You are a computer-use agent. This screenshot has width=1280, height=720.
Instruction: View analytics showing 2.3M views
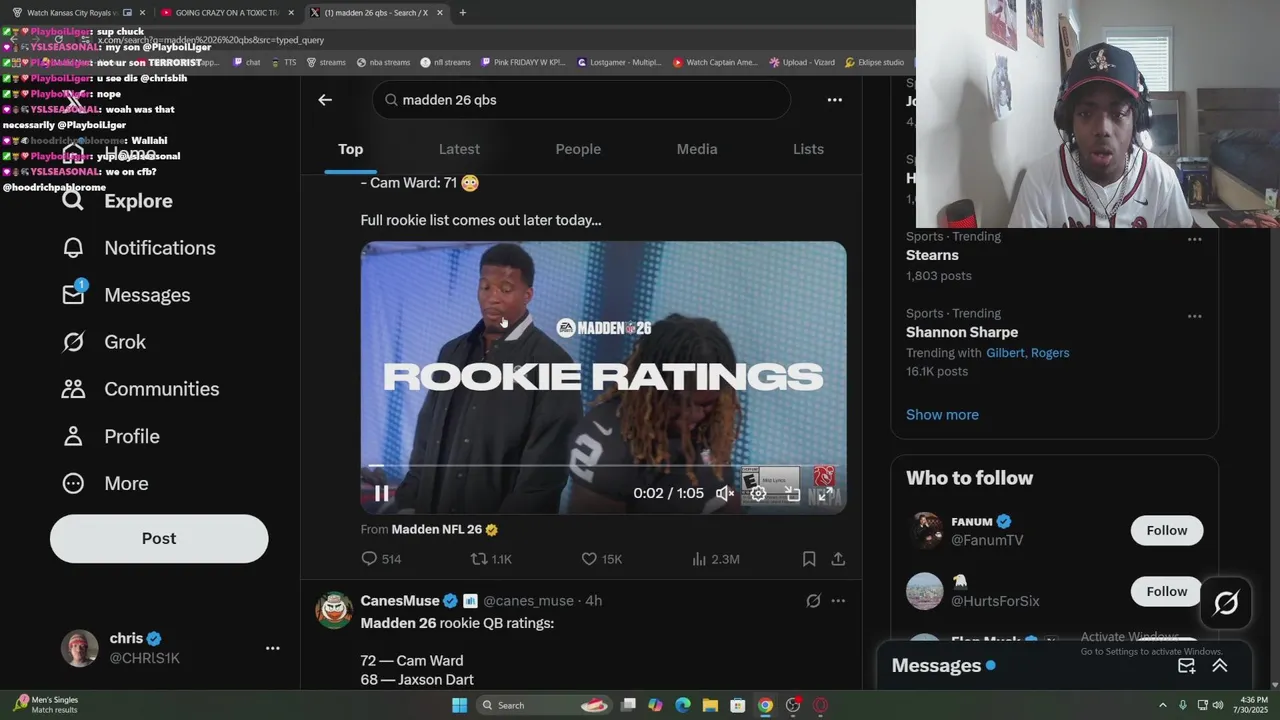click(715, 559)
